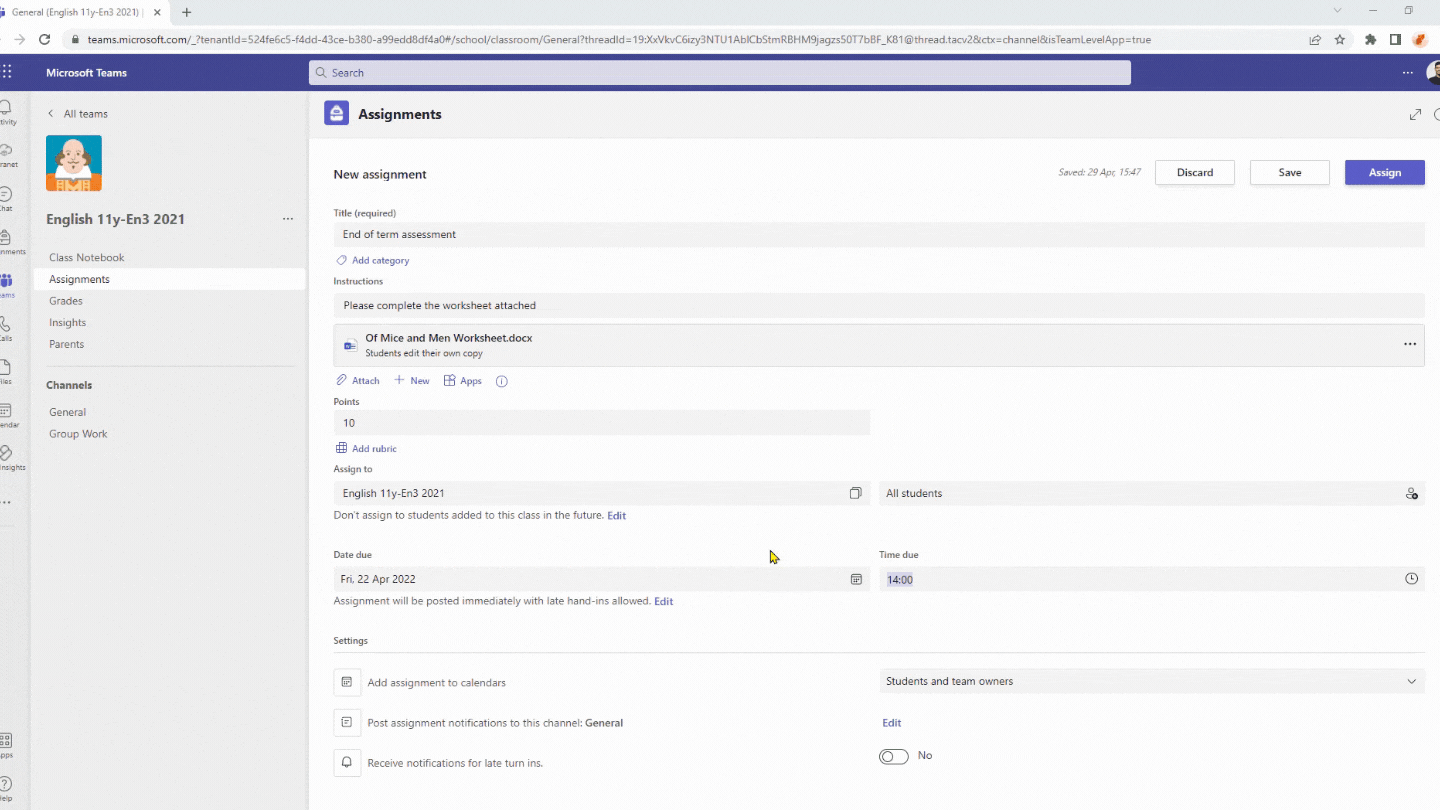Reload the browser page

click(44, 40)
